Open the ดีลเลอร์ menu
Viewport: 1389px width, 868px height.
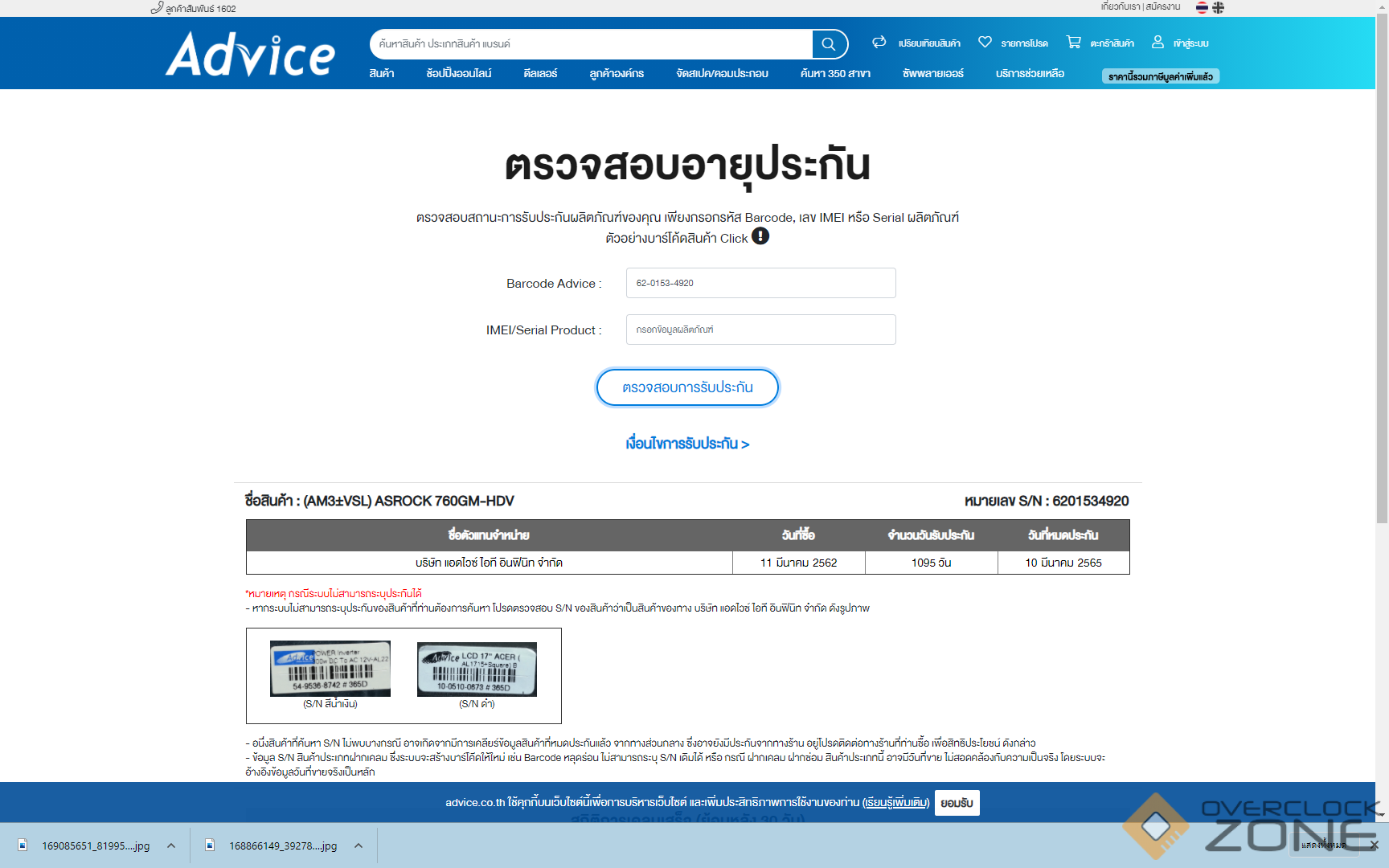point(540,73)
